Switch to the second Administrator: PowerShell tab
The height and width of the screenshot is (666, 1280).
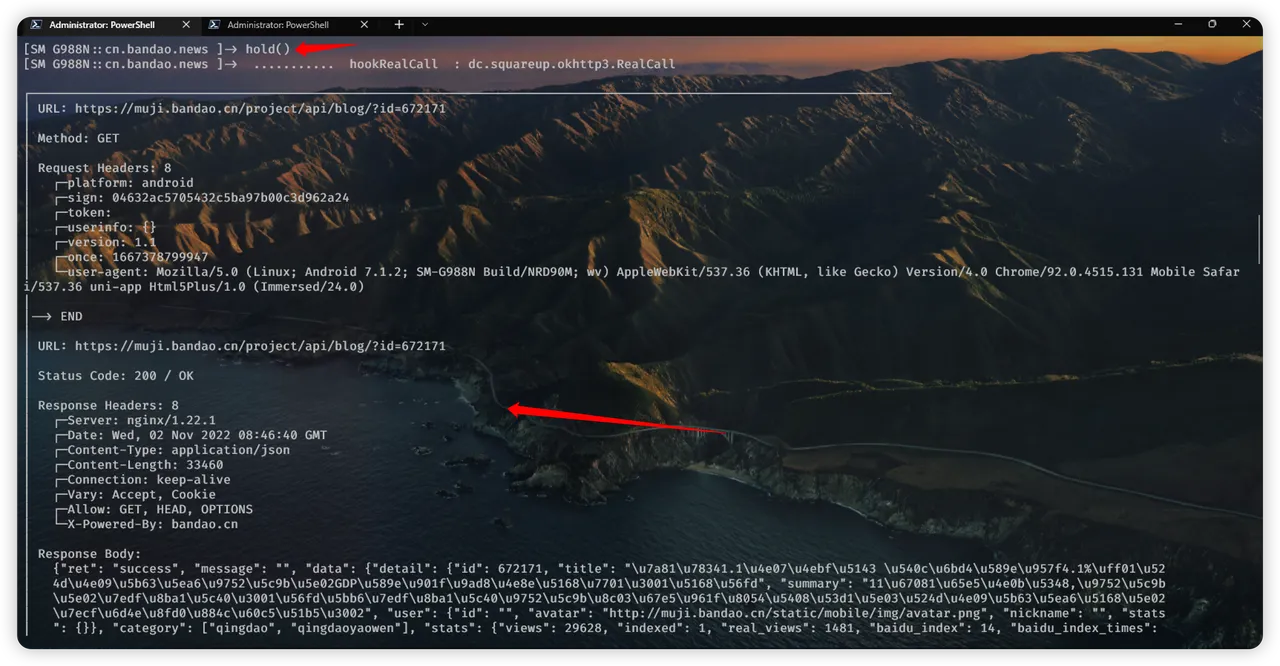click(x=278, y=24)
